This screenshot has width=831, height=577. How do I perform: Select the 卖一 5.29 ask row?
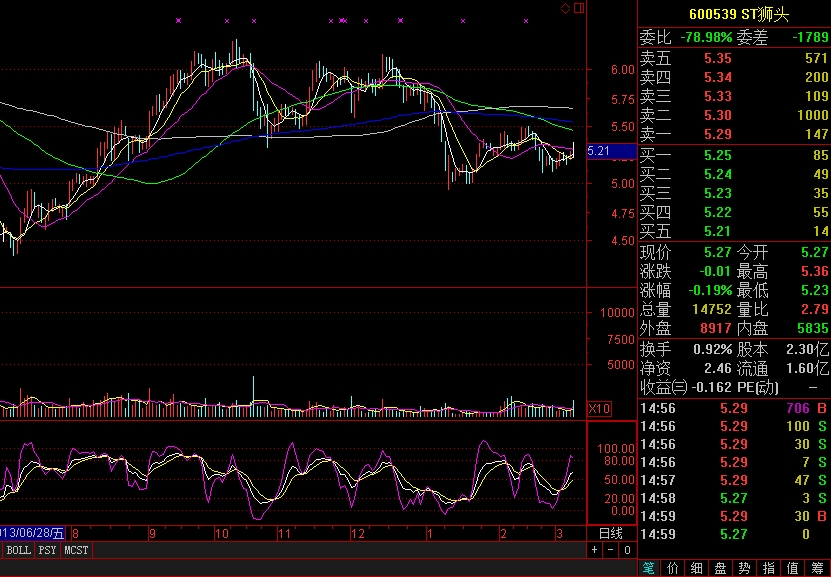734,134
